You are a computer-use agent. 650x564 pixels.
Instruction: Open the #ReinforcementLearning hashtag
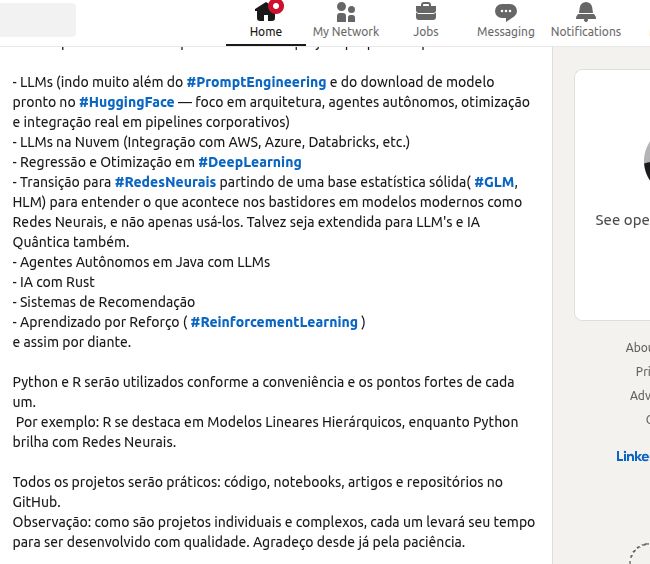pos(274,322)
